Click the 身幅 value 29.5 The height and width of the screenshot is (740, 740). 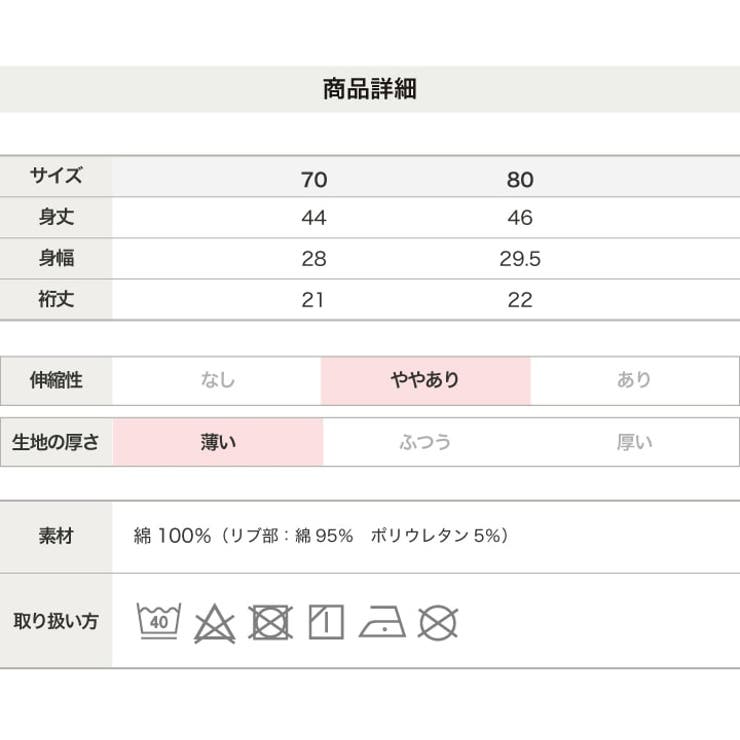point(520,259)
